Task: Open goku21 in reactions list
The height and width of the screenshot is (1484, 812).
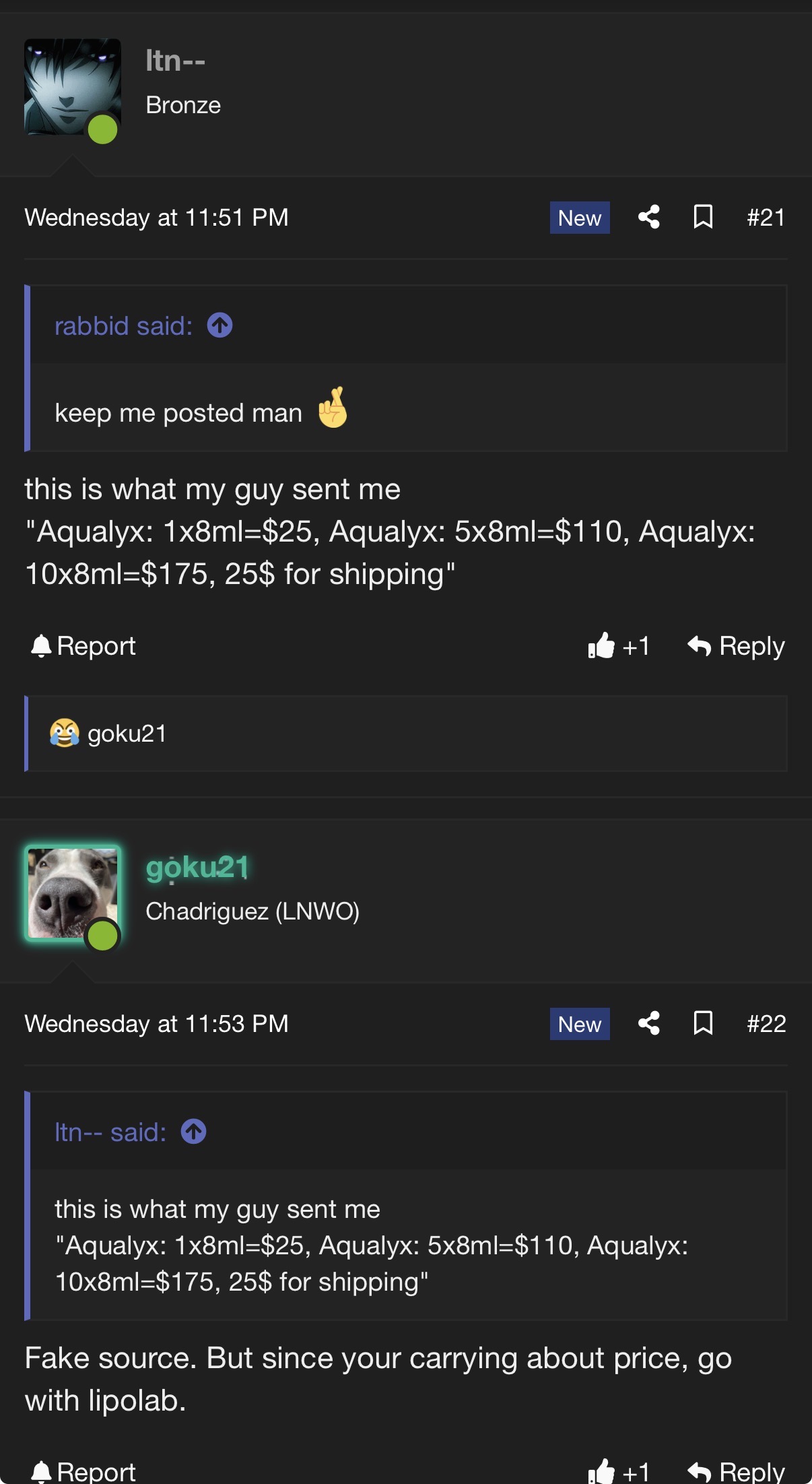Action: (x=127, y=734)
